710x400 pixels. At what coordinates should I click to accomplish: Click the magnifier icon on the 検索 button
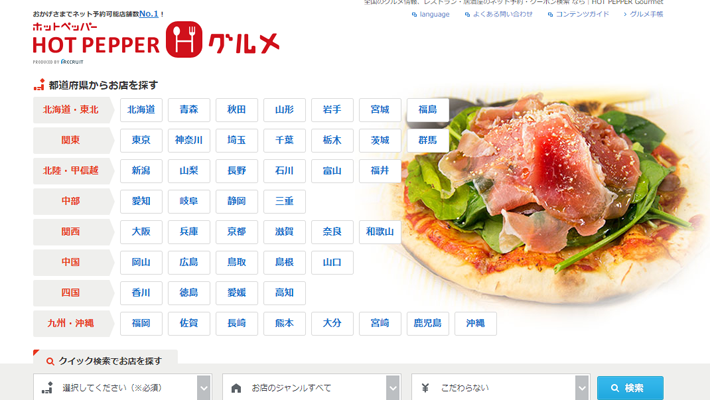tap(614, 388)
